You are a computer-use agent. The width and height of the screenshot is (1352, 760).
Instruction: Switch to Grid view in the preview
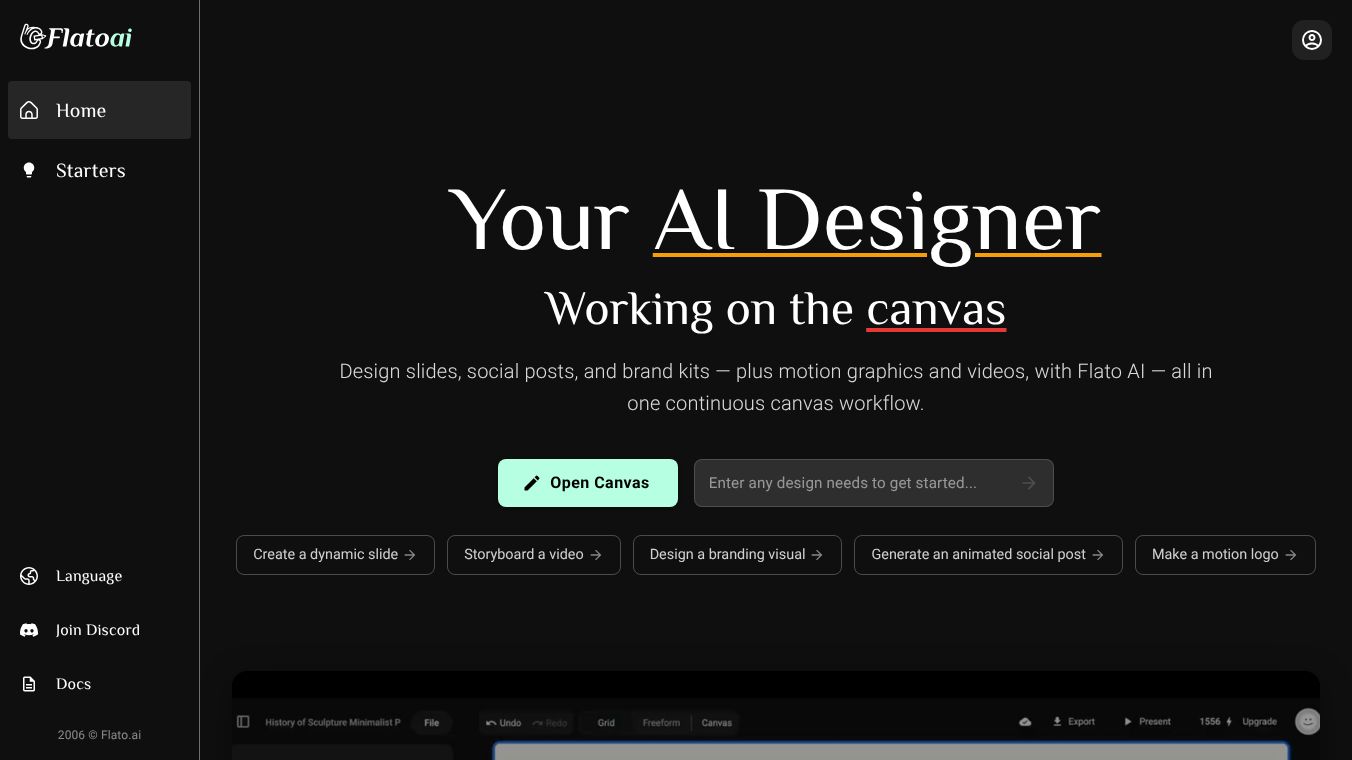(606, 722)
